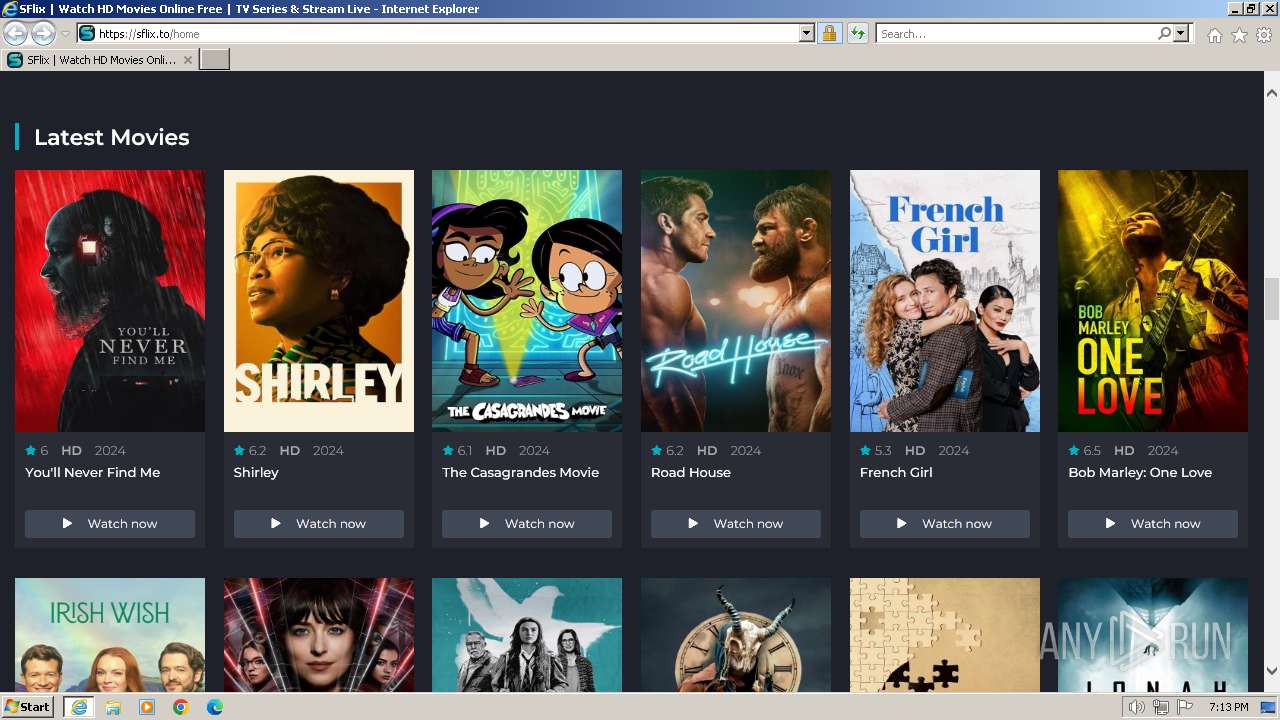Open the recent pages dropdown arrow
This screenshot has height=720, width=1280.
pyautogui.click(x=65, y=34)
